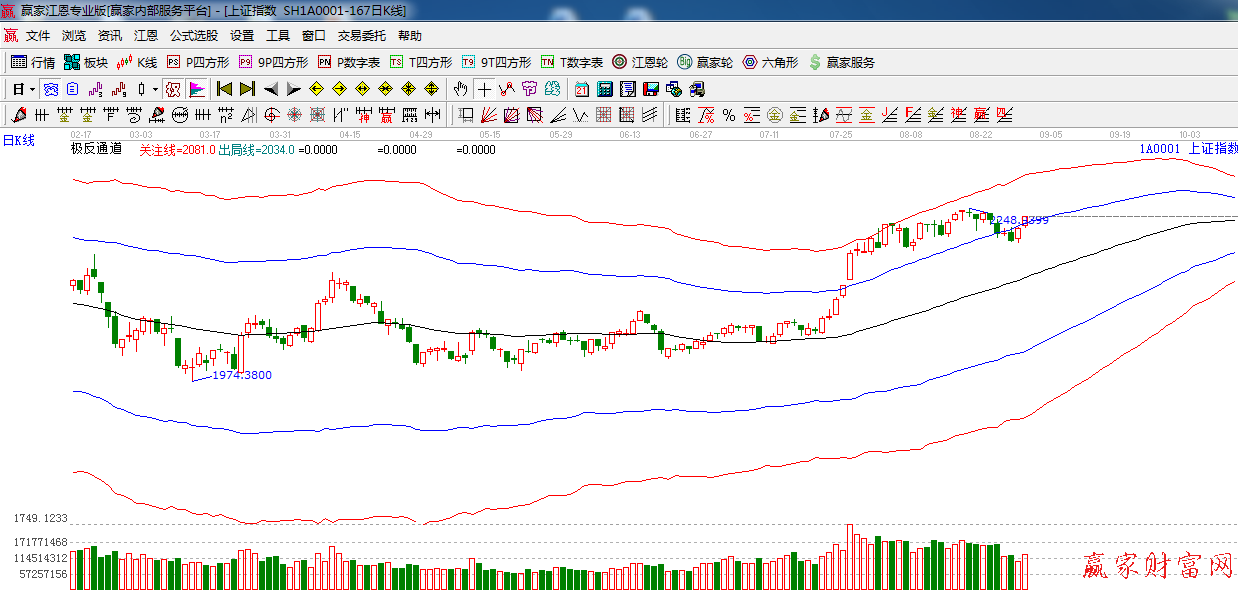This screenshot has width=1238, height=590.
Task: Click the floppy disk save icon
Action: pos(650,89)
